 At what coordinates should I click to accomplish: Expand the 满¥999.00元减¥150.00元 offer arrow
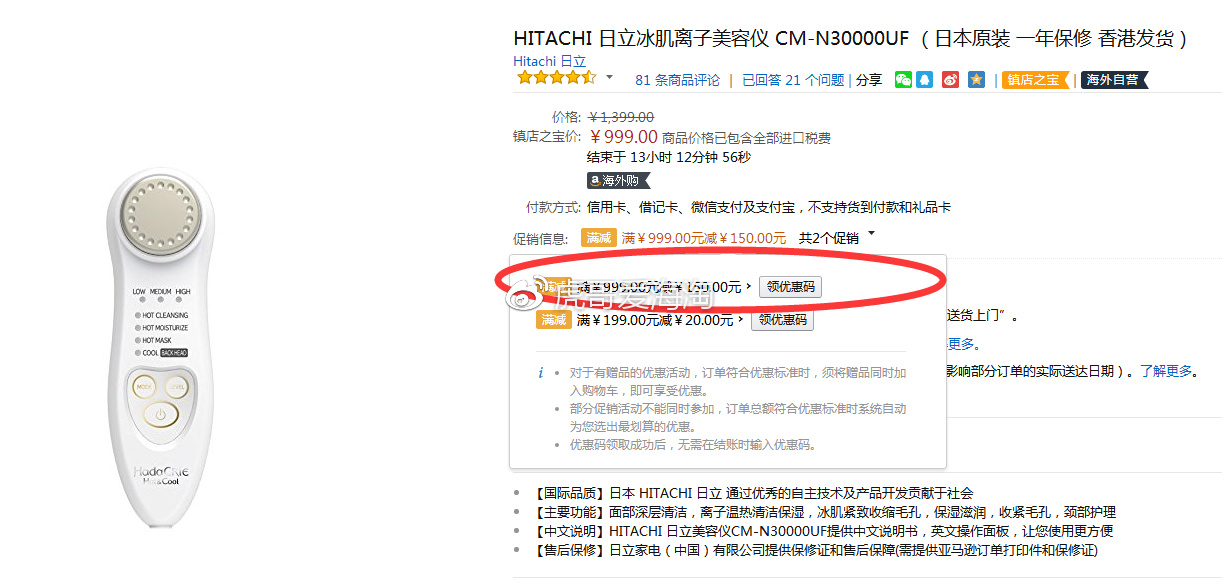(748, 287)
